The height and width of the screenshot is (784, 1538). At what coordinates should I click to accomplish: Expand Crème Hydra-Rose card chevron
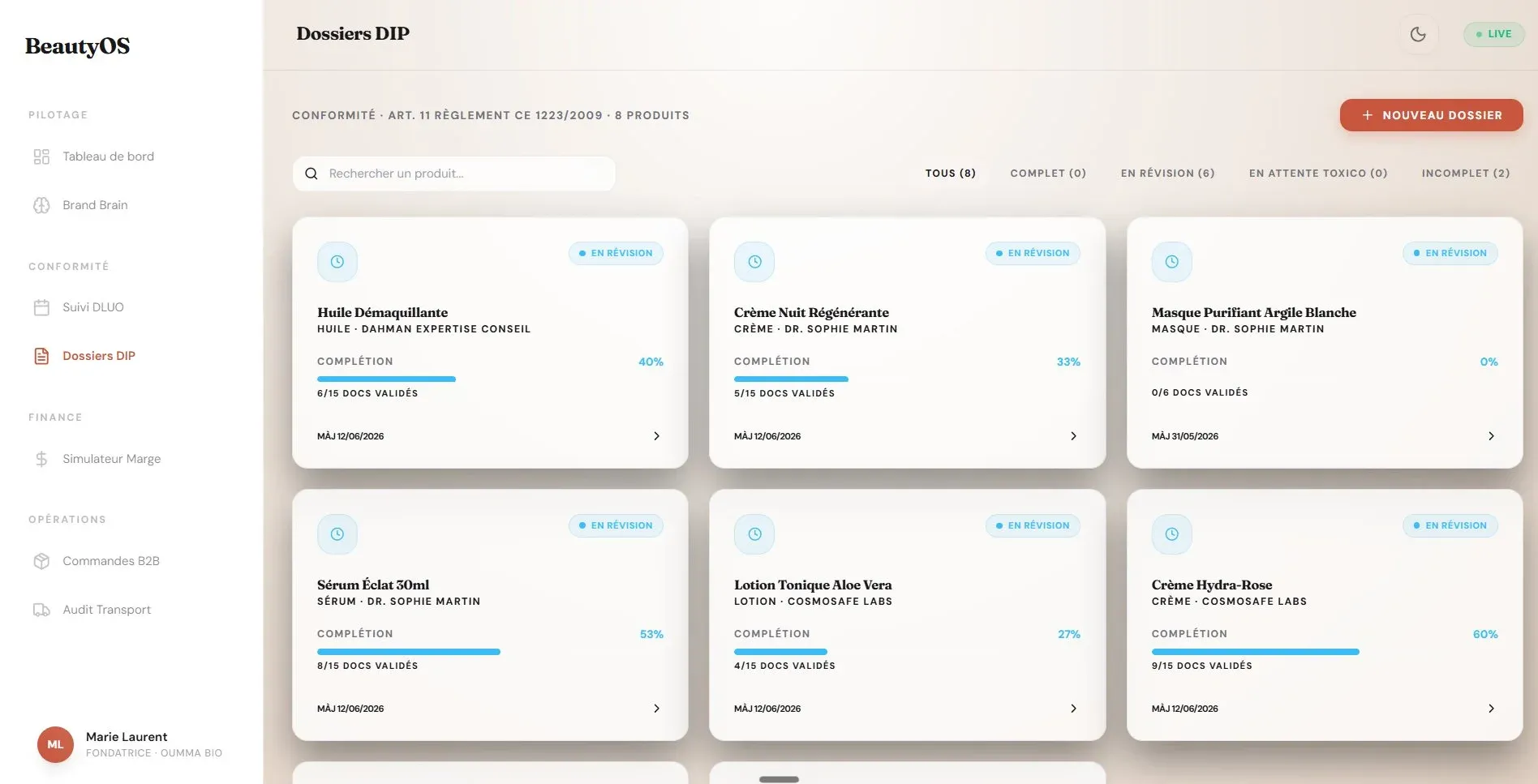click(1491, 709)
